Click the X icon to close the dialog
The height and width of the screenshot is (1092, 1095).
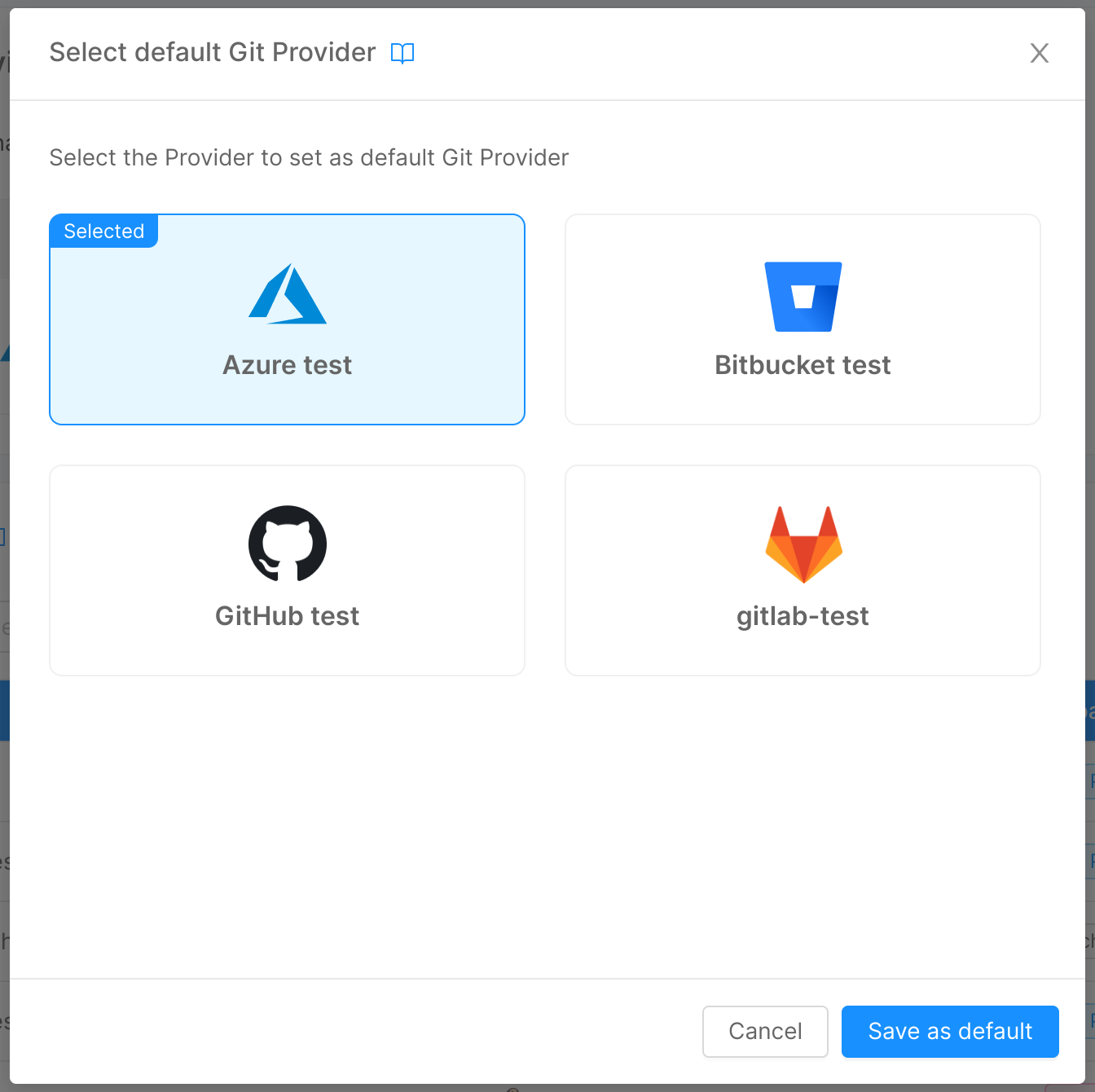(x=1039, y=52)
